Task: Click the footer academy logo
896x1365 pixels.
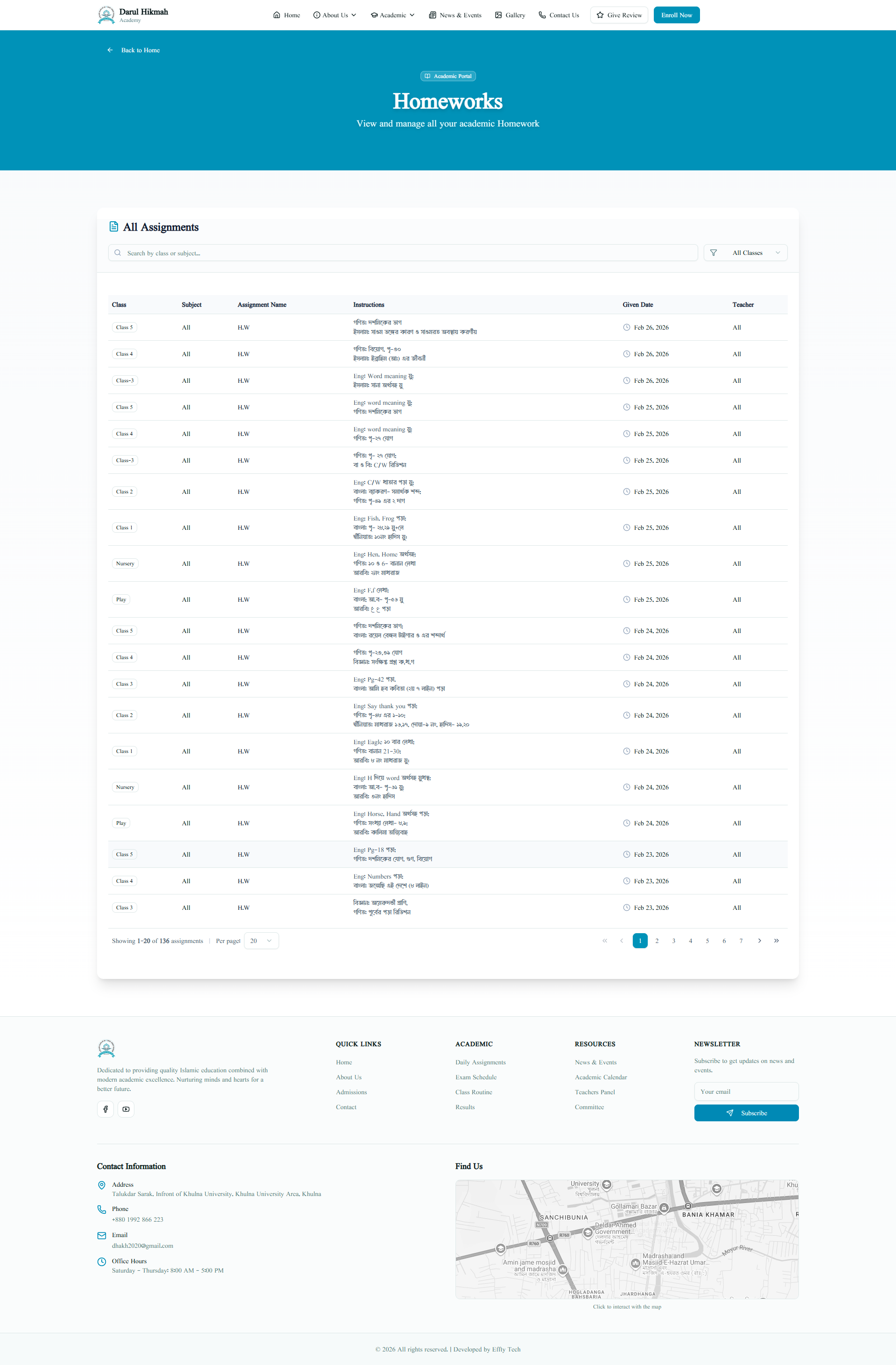Action: point(106,1048)
